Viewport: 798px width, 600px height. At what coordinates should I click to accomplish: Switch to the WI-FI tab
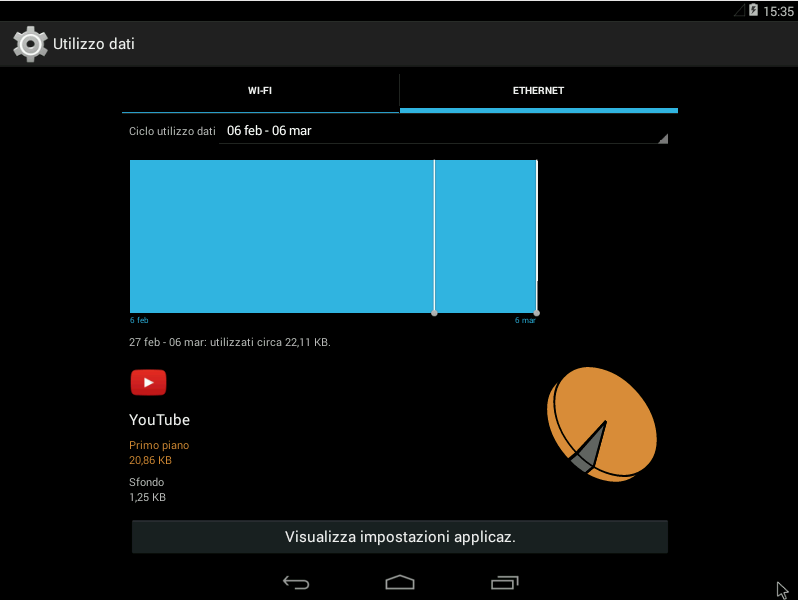click(260, 91)
